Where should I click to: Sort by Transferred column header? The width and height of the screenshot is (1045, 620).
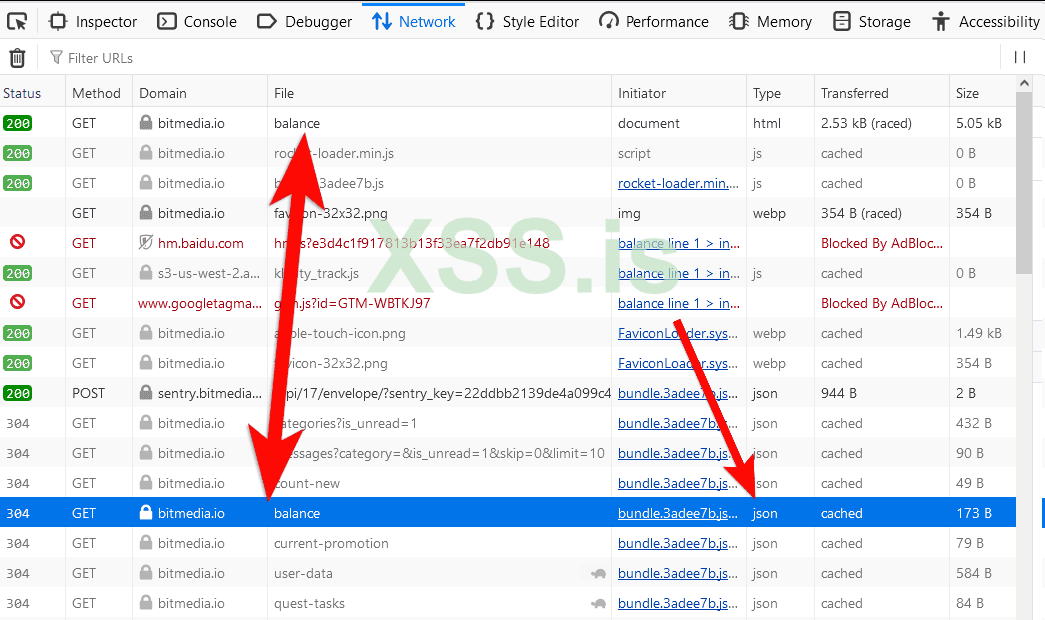(x=882, y=93)
